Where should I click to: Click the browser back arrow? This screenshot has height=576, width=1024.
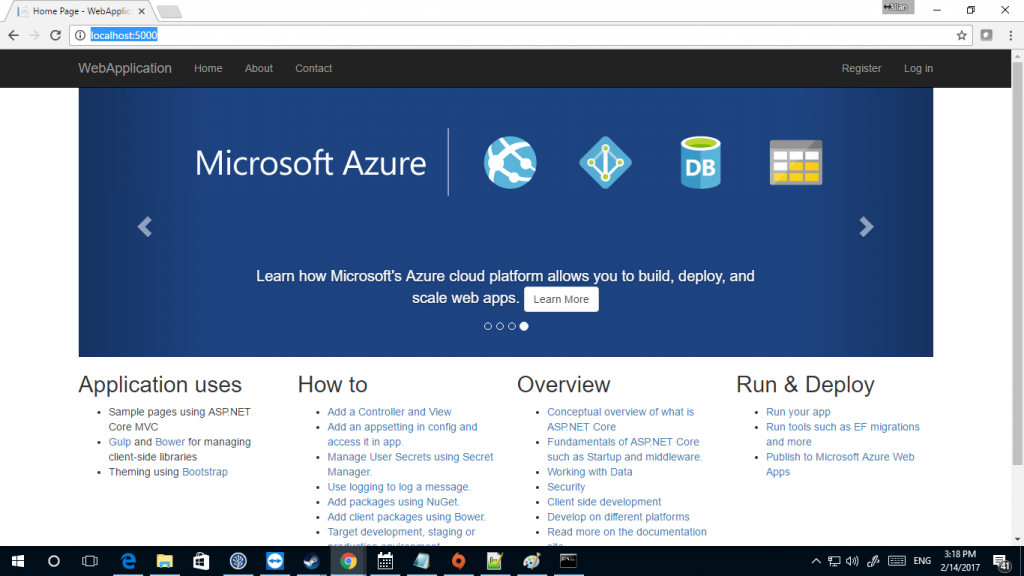click(x=13, y=35)
